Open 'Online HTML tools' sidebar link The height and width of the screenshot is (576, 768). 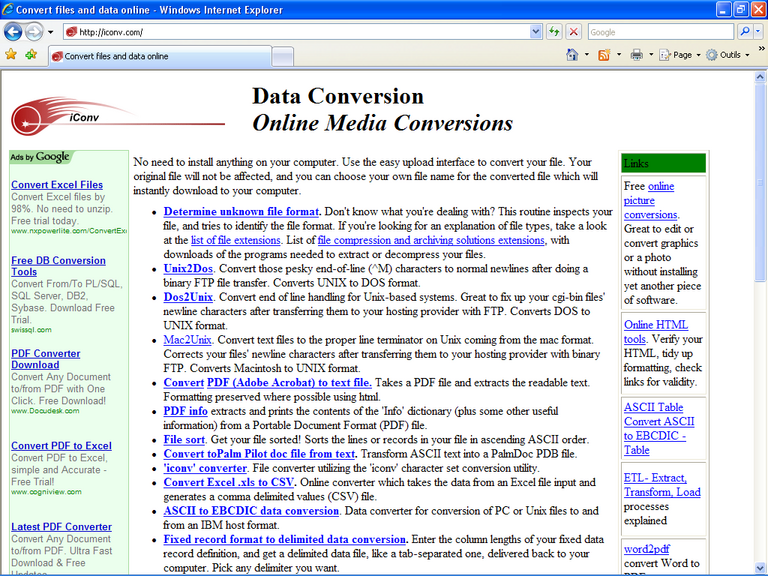(655, 332)
